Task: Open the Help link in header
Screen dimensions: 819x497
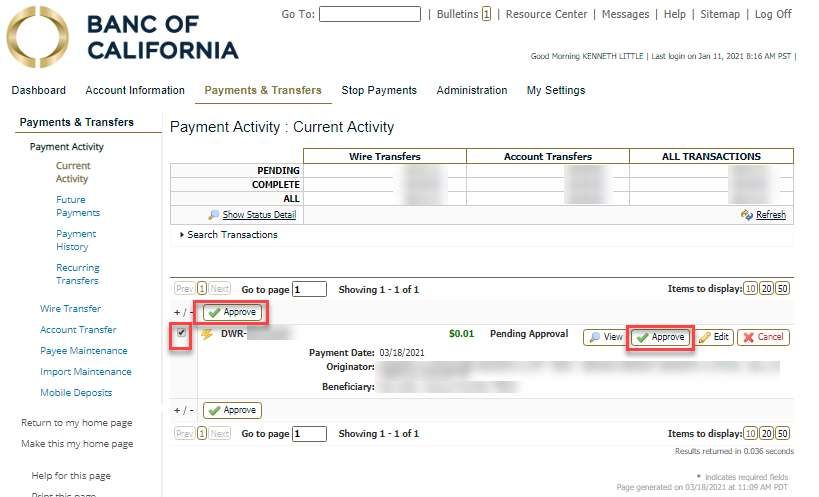Action: click(674, 14)
